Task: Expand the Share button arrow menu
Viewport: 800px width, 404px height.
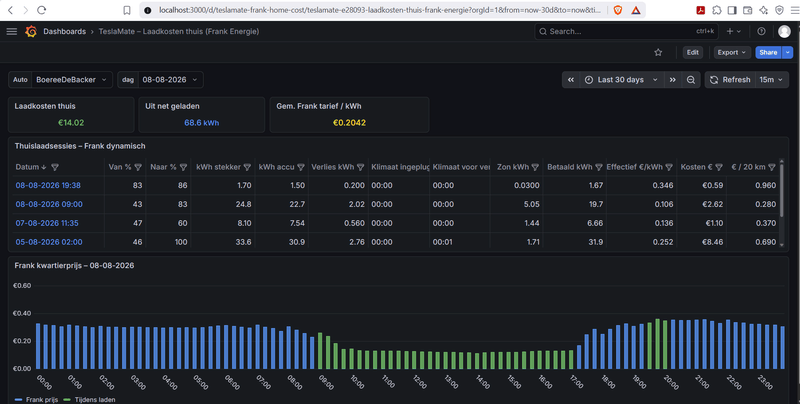Action: (x=788, y=53)
